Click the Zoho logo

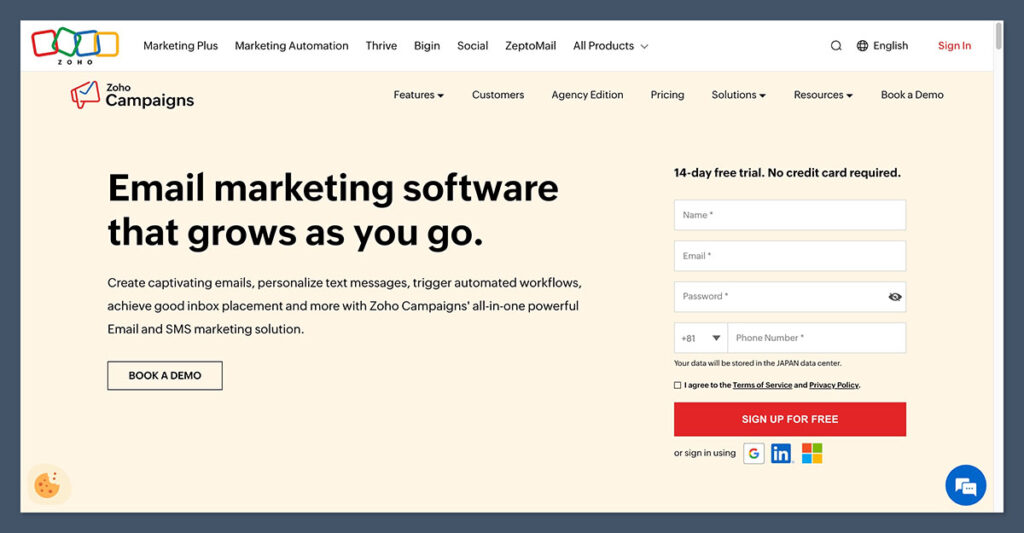coord(75,45)
